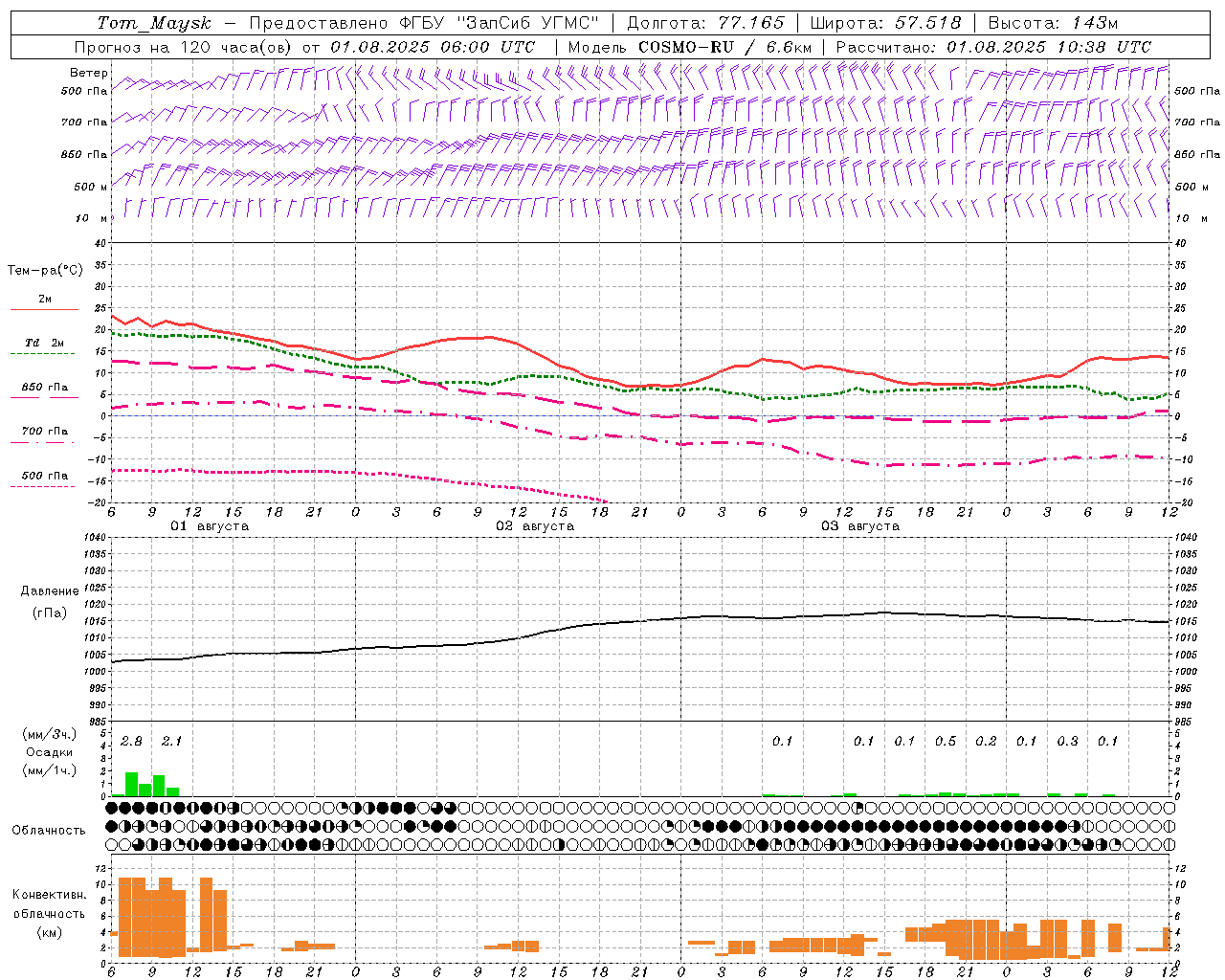Click the Давление panel label
The image size is (1225, 980).
coord(50,591)
